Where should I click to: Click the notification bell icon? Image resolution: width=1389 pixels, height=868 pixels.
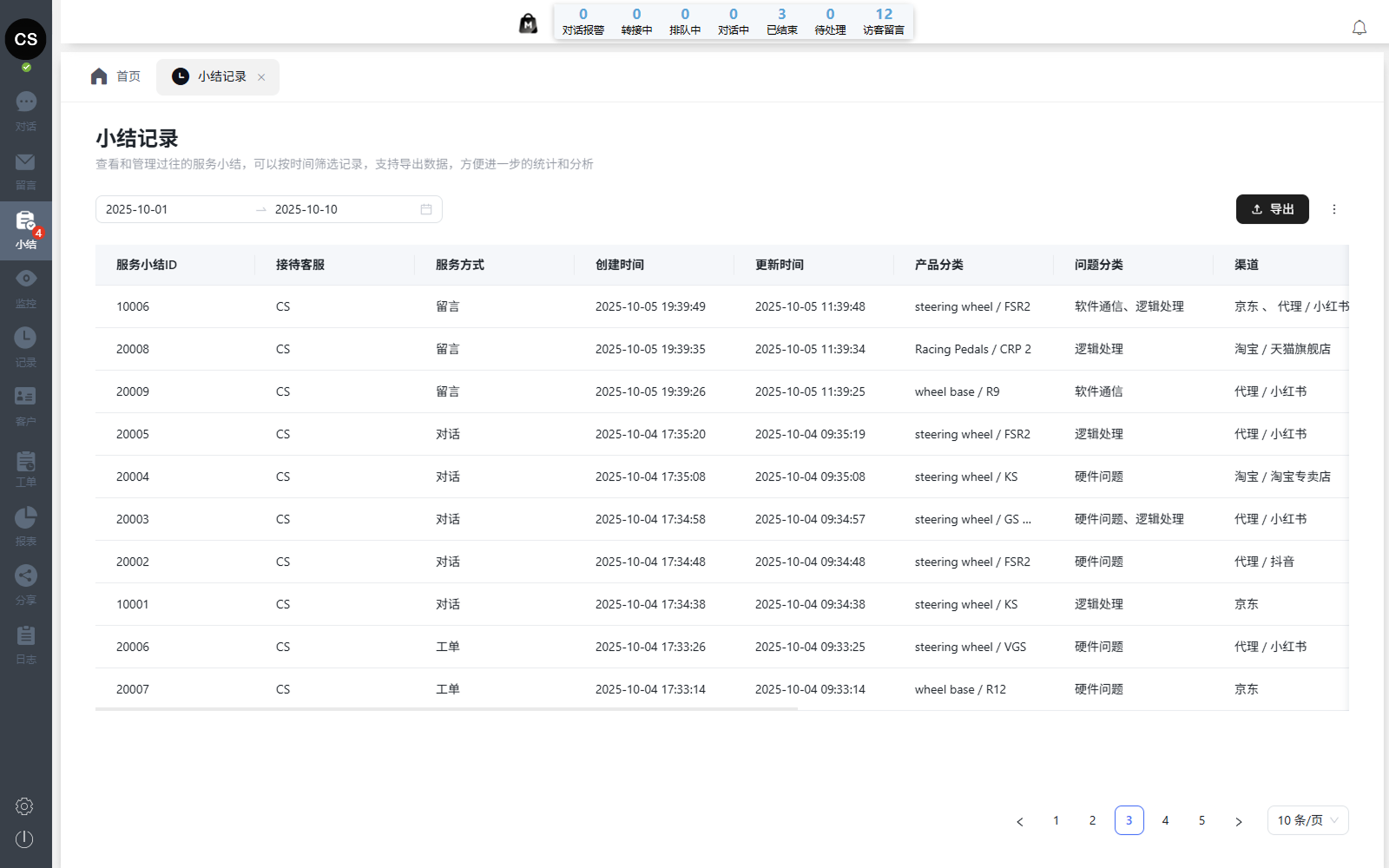[x=1359, y=28]
